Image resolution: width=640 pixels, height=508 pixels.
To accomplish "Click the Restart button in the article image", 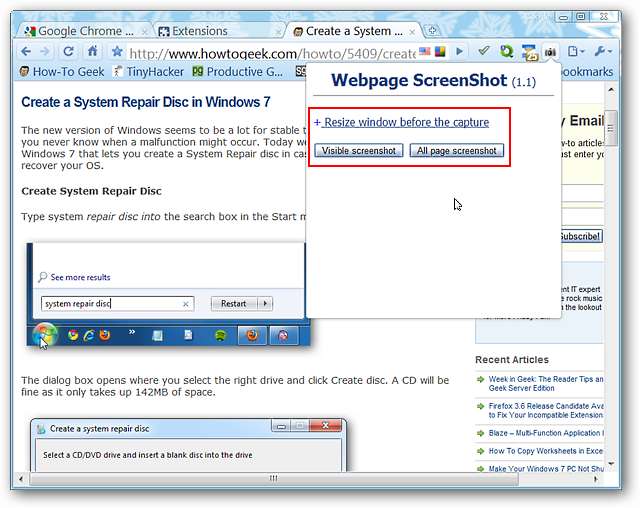I will 234,304.
